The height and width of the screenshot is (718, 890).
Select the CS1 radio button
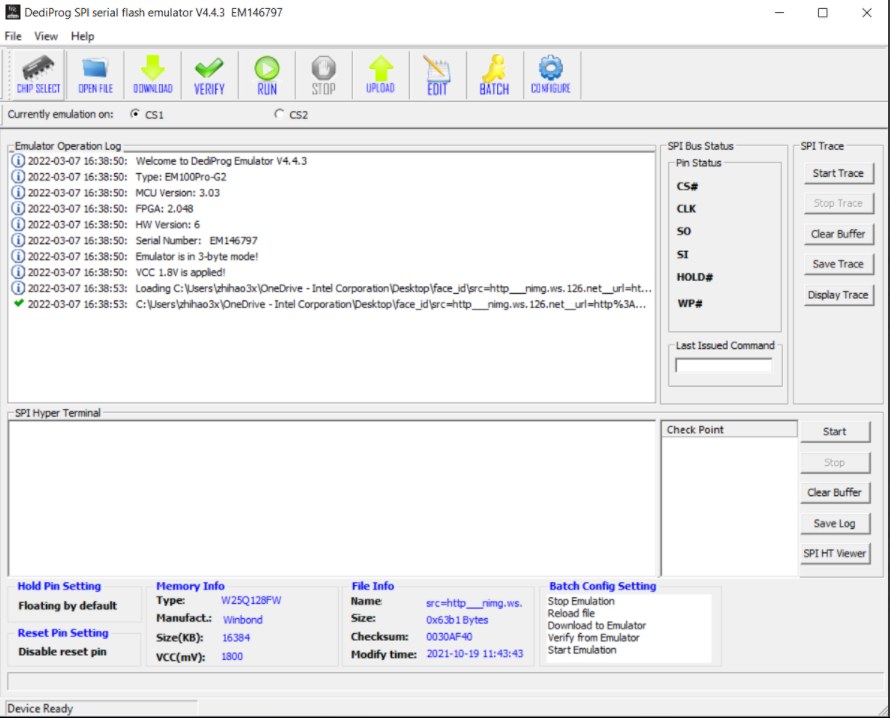135,114
